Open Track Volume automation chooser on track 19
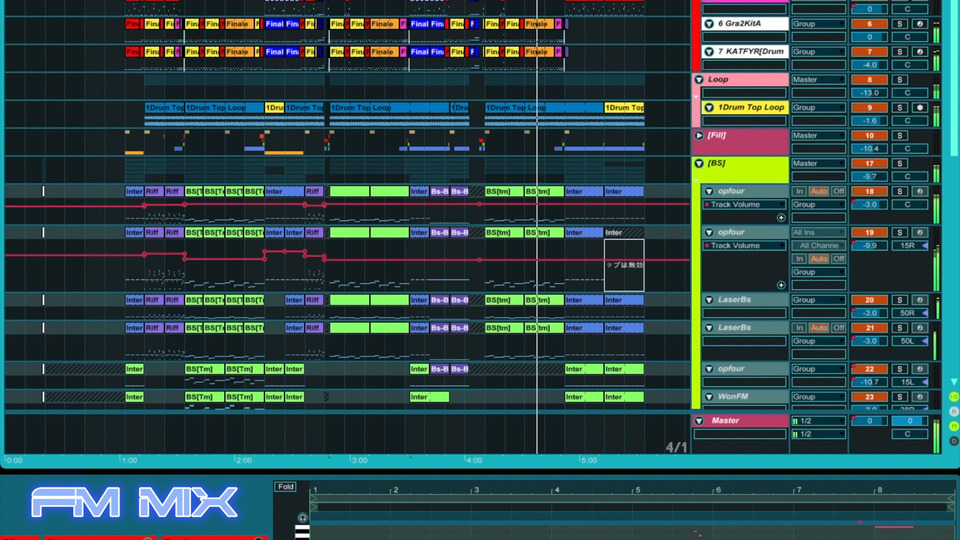 [744, 246]
